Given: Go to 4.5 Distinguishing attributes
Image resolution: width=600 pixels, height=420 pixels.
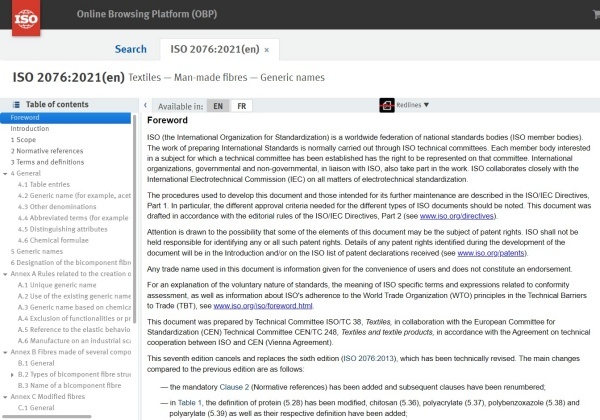Looking at the screenshot, I should click(62, 229).
